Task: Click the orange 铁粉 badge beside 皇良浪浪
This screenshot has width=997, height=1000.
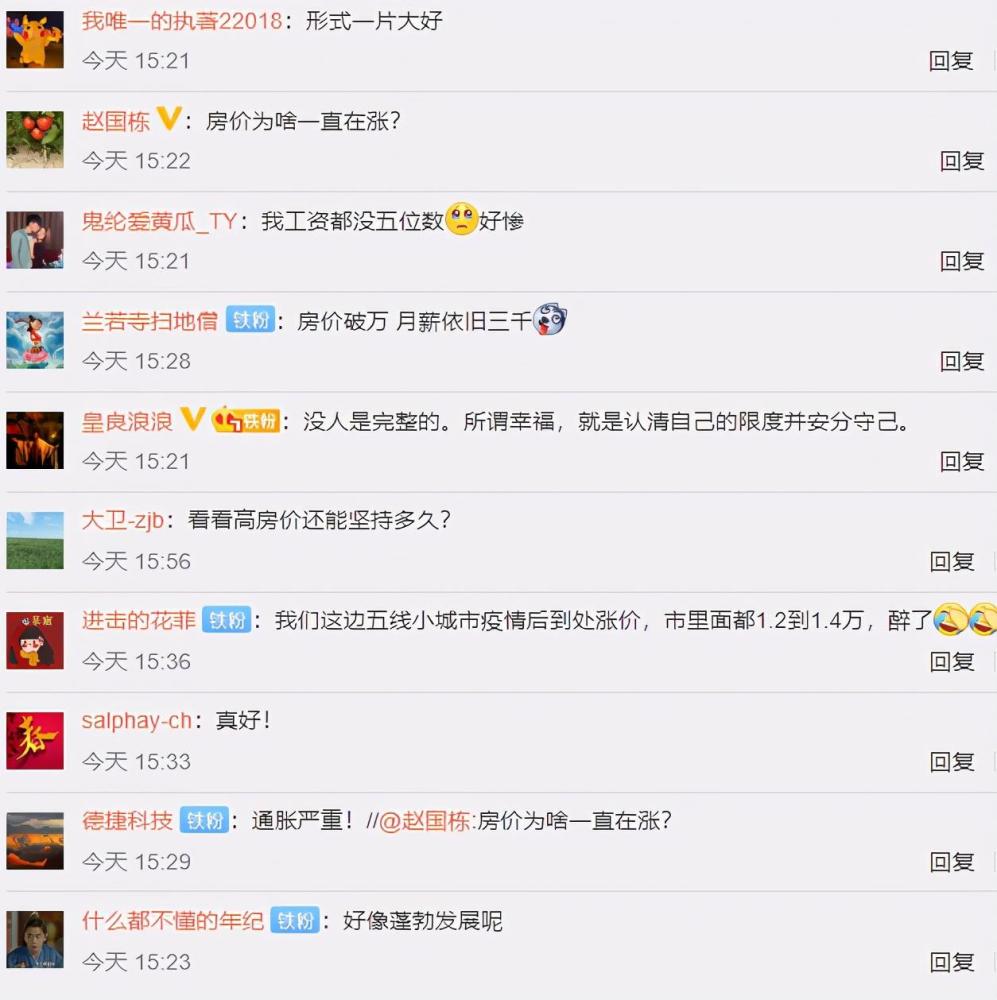Action: pos(246,420)
